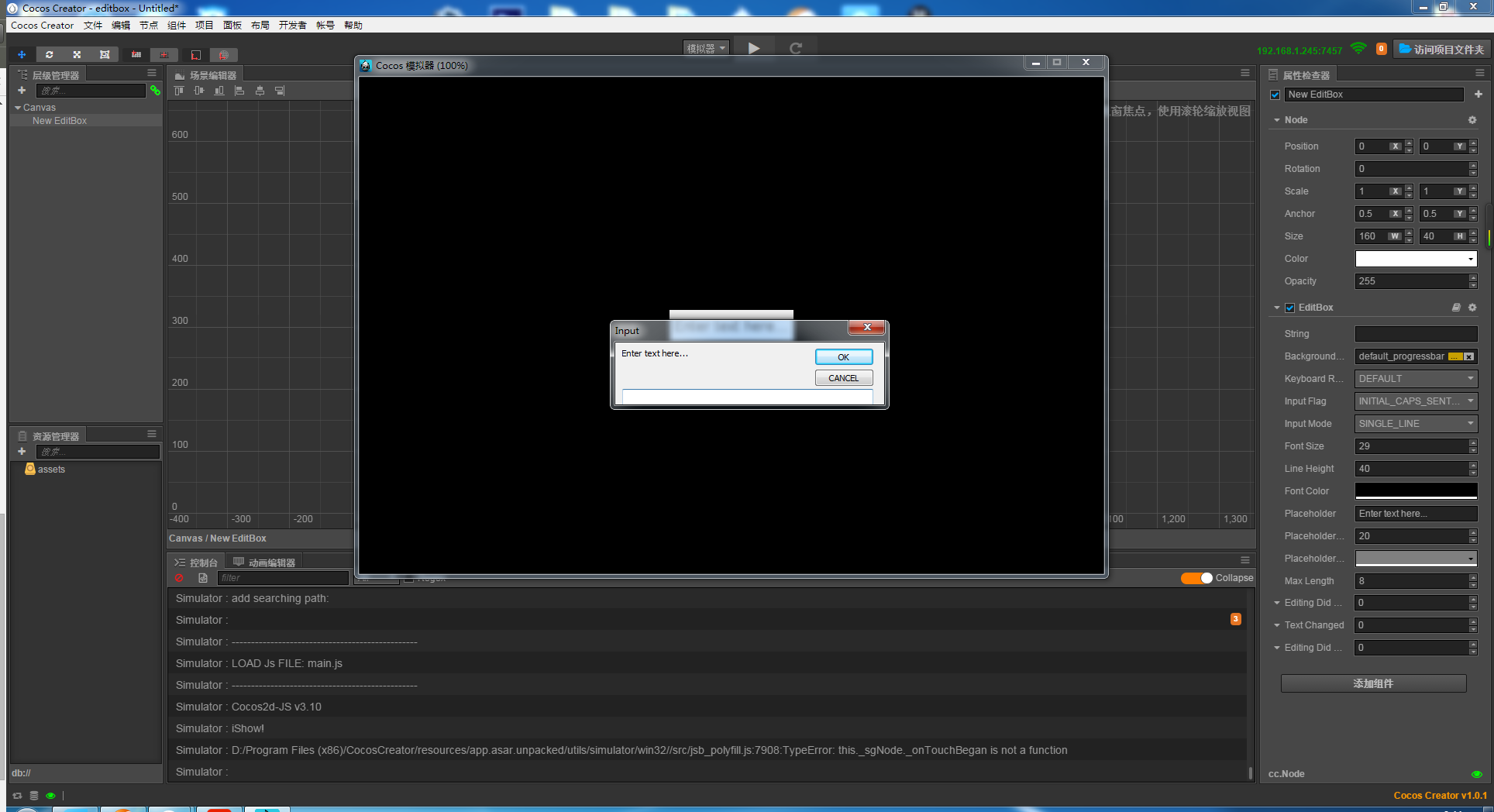The height and width of the screenshot is (812, 1494).
Task: Open the Input Mode dropdown
Action: 1416,424
